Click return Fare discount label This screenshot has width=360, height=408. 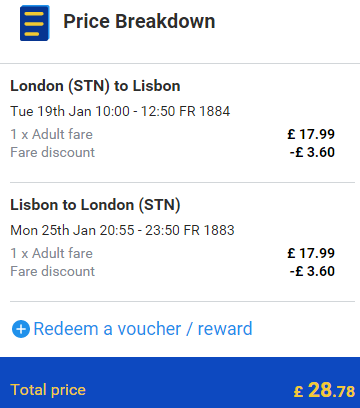coord(53,271)
